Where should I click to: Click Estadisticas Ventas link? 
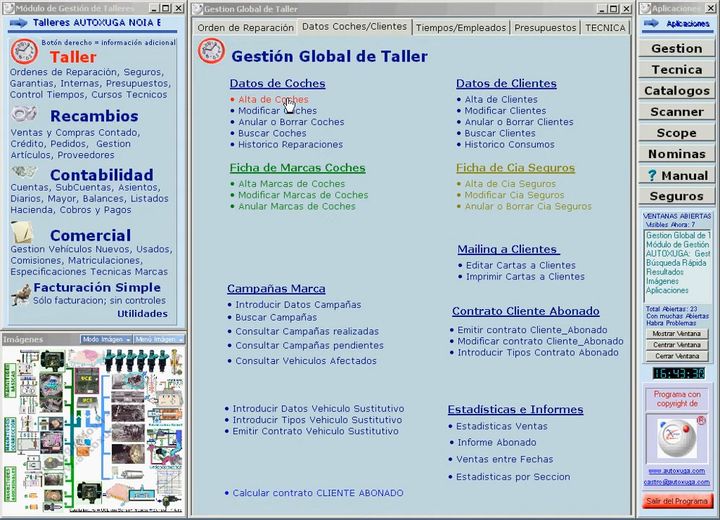501,426
